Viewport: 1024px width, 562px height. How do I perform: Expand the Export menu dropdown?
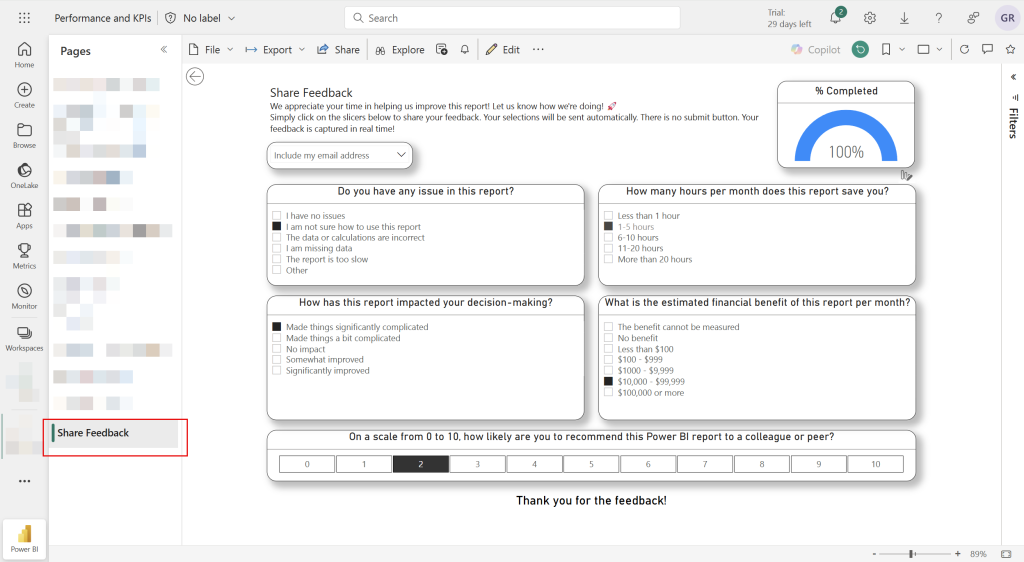pyautogui.click(x=275, y=49)
